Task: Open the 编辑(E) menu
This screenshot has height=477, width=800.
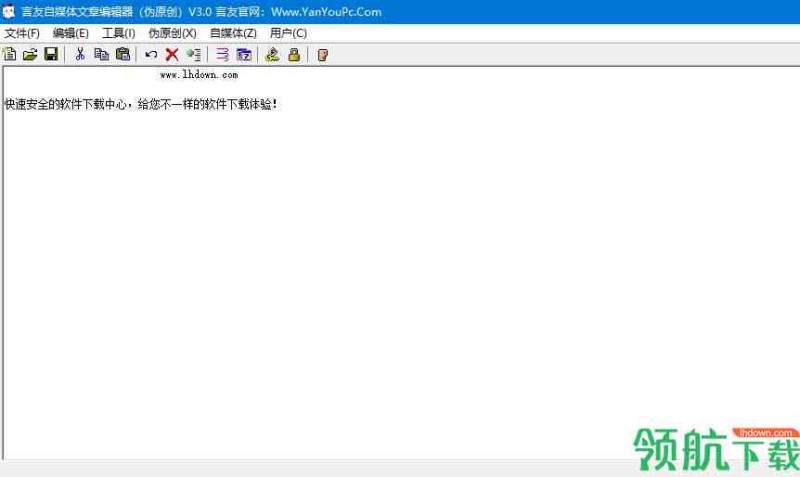Action: pos(70,33)
